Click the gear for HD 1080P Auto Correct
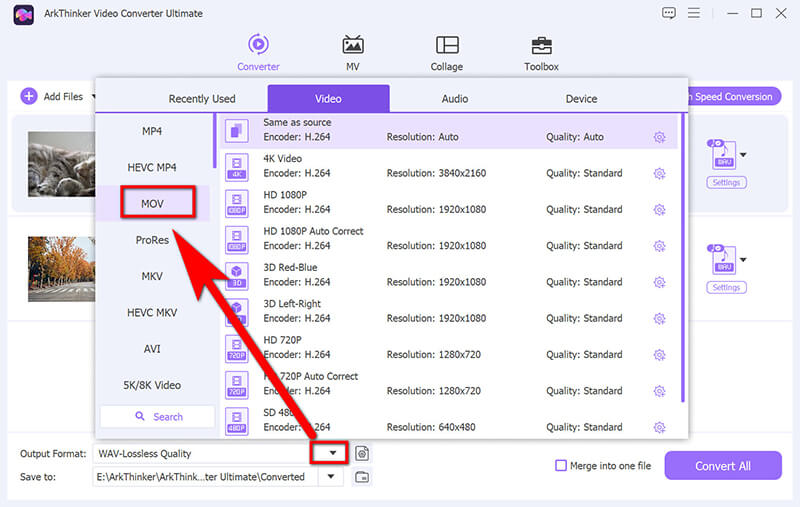The image size is (800, 507). (659, 246)
